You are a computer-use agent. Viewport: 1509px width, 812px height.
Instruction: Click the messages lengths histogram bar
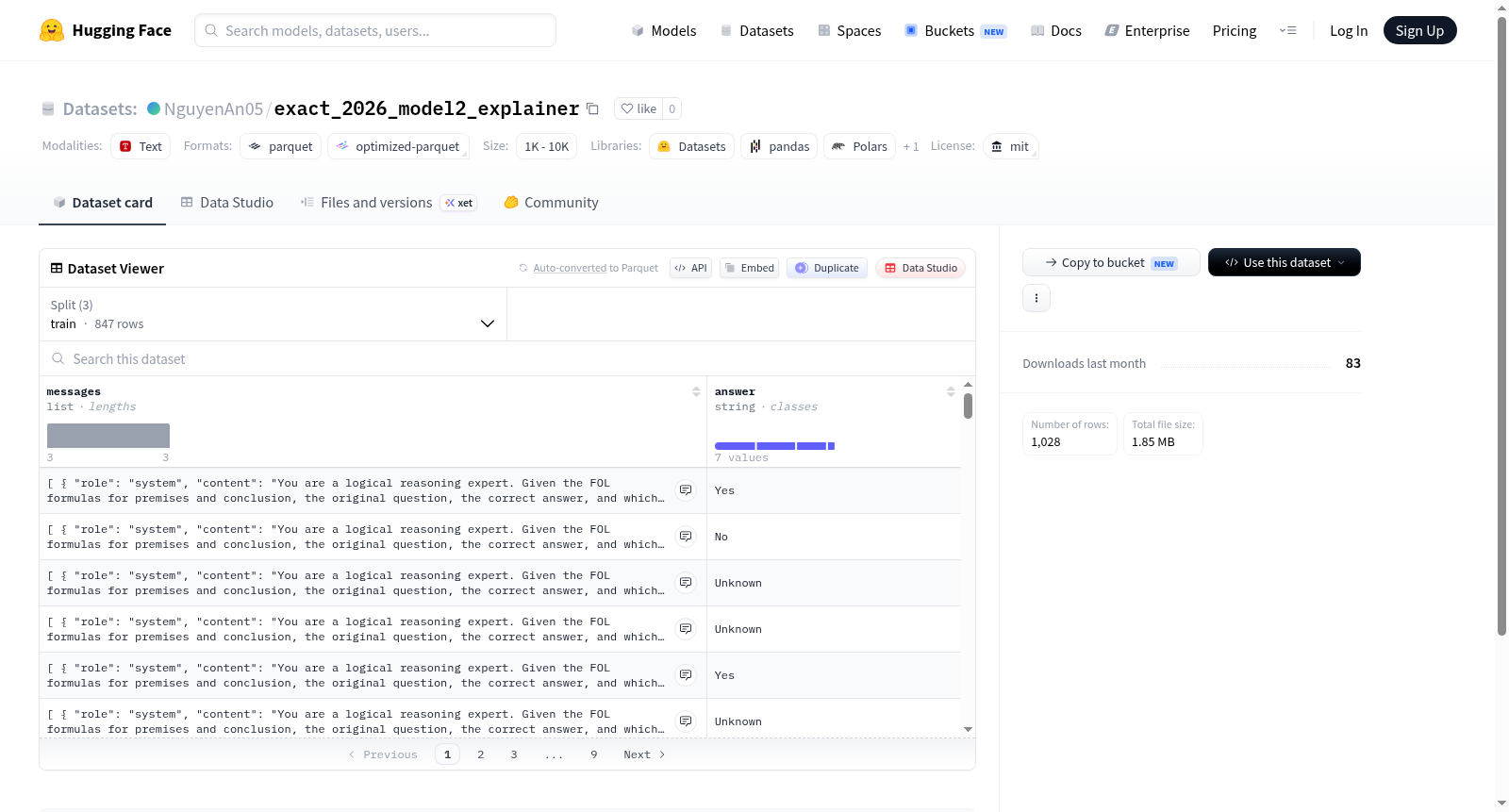point(108,436)
